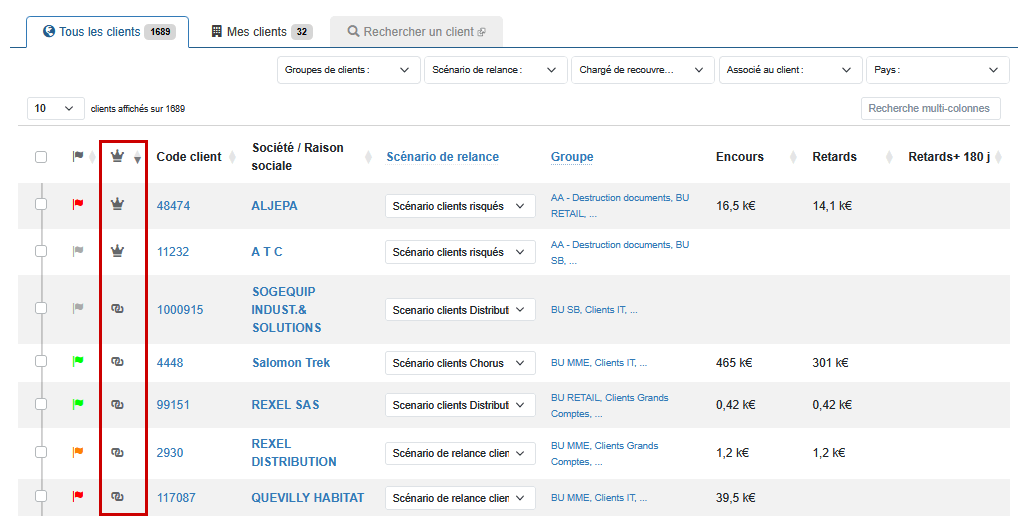Click the magnifier icon in Rechercher un client
Viewport: 1030px width, 516px height.
(353, 31)
